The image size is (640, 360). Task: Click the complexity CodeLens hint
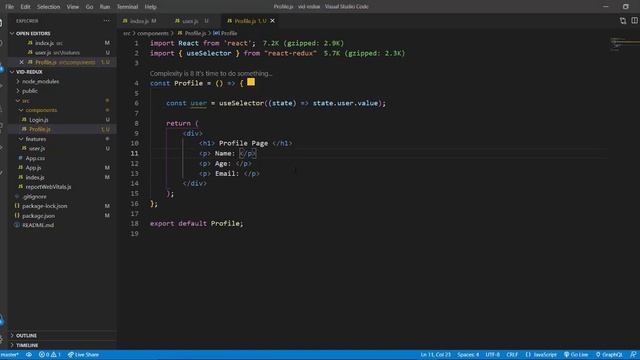coord(211,73)
